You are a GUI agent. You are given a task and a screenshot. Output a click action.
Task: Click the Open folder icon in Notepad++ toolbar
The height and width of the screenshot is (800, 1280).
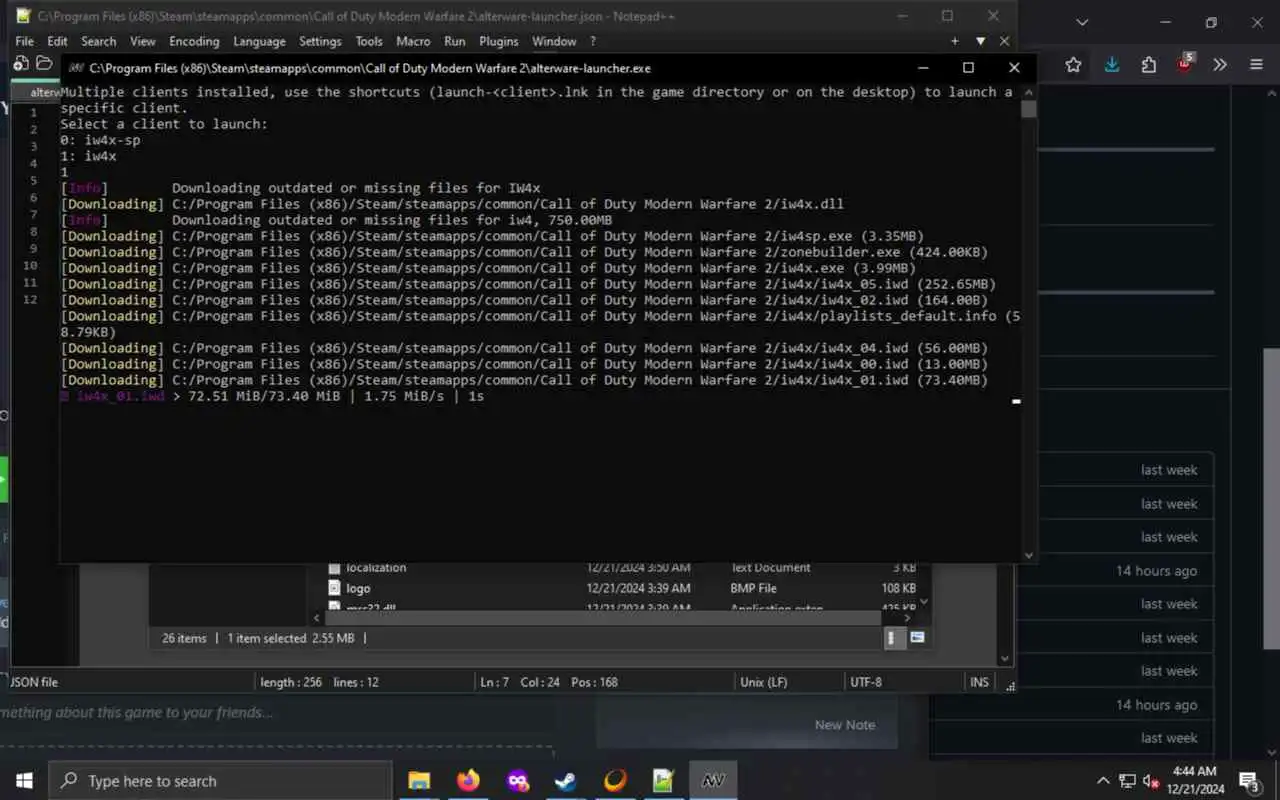click(44, 63)
